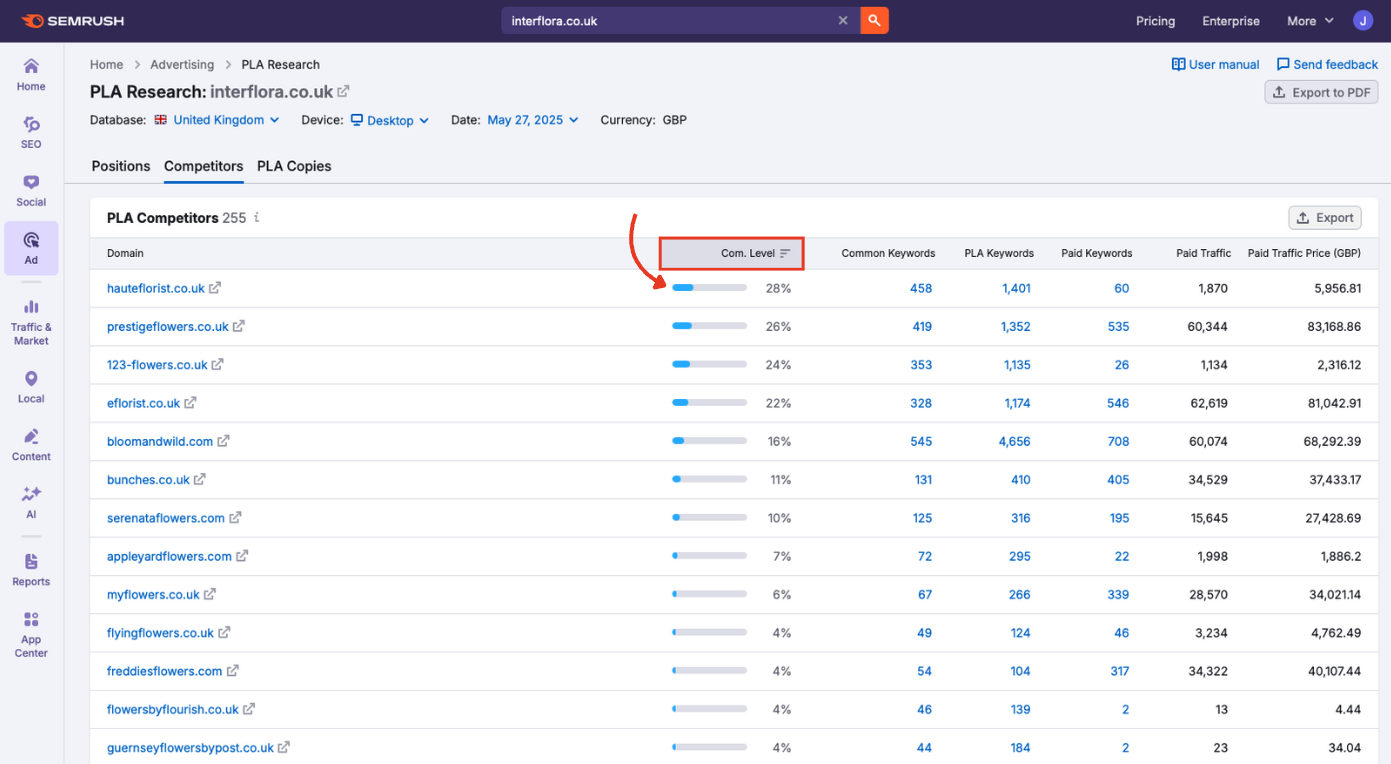Screen dimensions: 1391x764
Task: Open the Local sidebar section
Action: point(31,386)
